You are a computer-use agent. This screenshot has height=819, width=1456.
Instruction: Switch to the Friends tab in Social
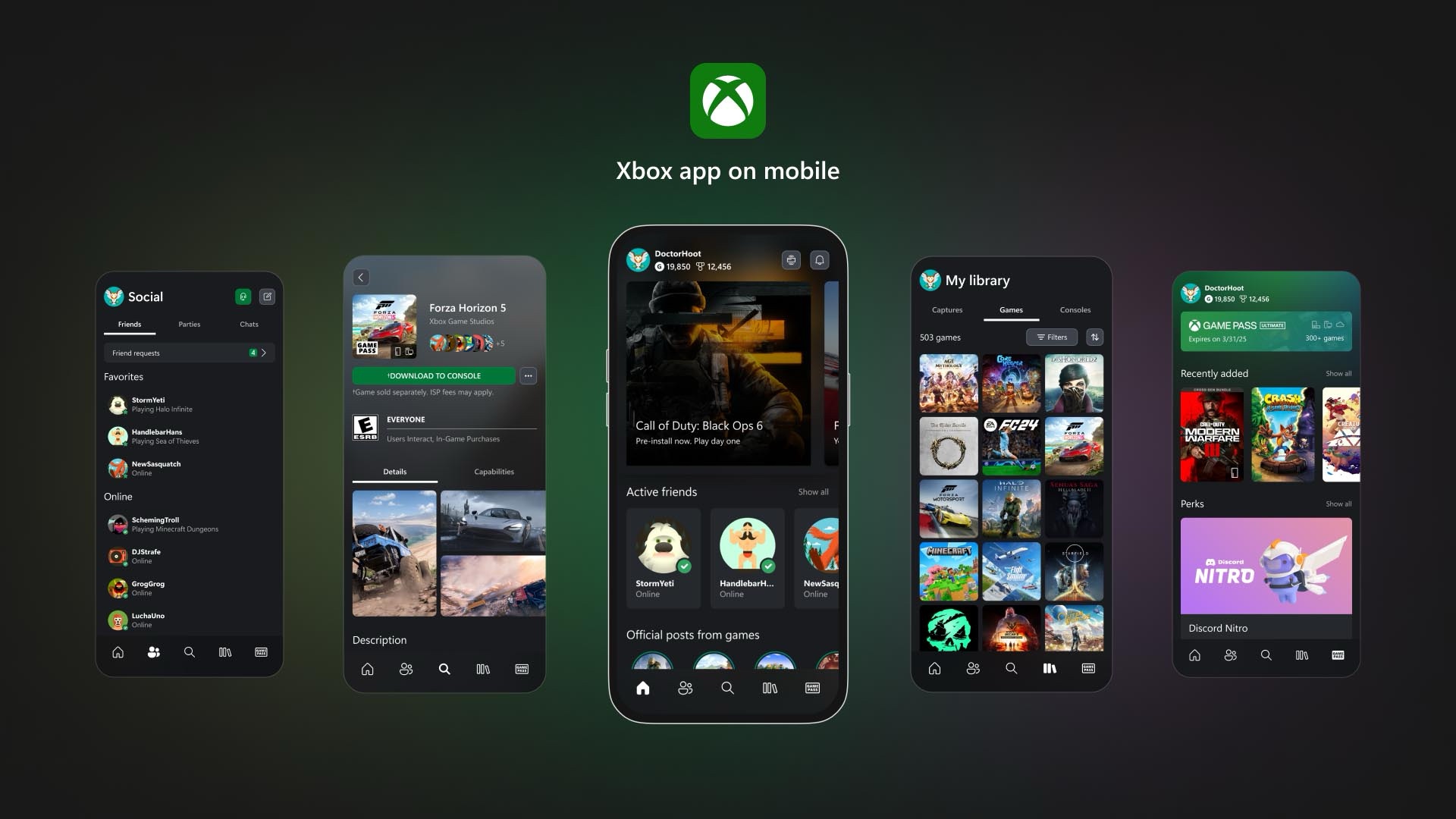[129, 323]
